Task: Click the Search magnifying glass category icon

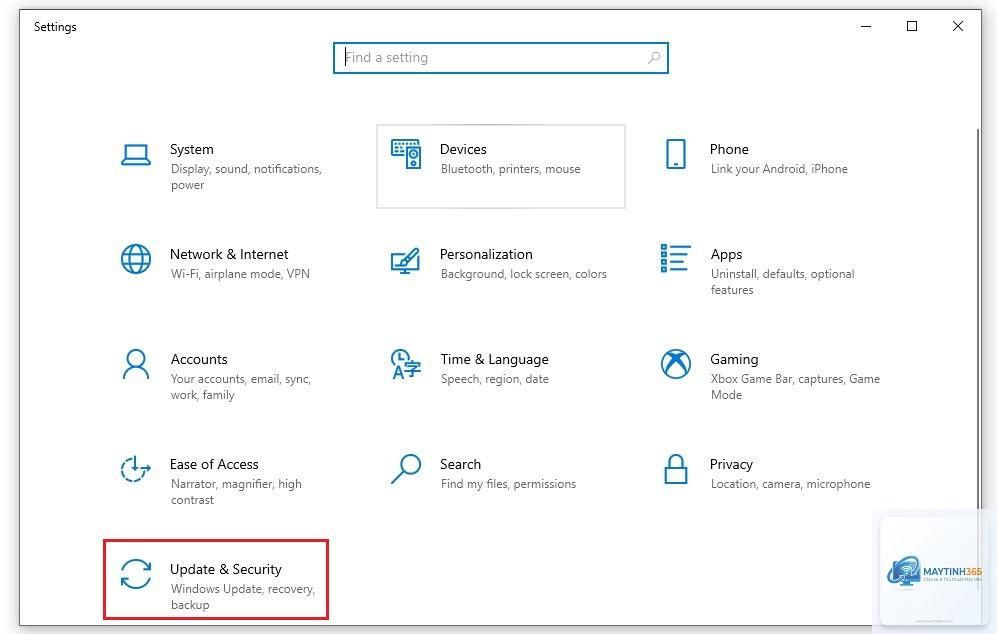Action: pos(406,469)
